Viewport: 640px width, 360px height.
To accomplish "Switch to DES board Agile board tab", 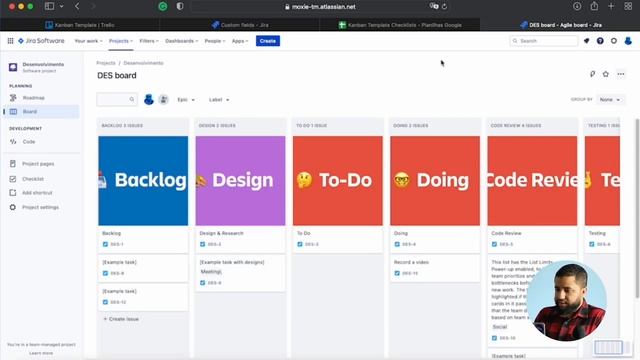I will [x=560, y=25].
